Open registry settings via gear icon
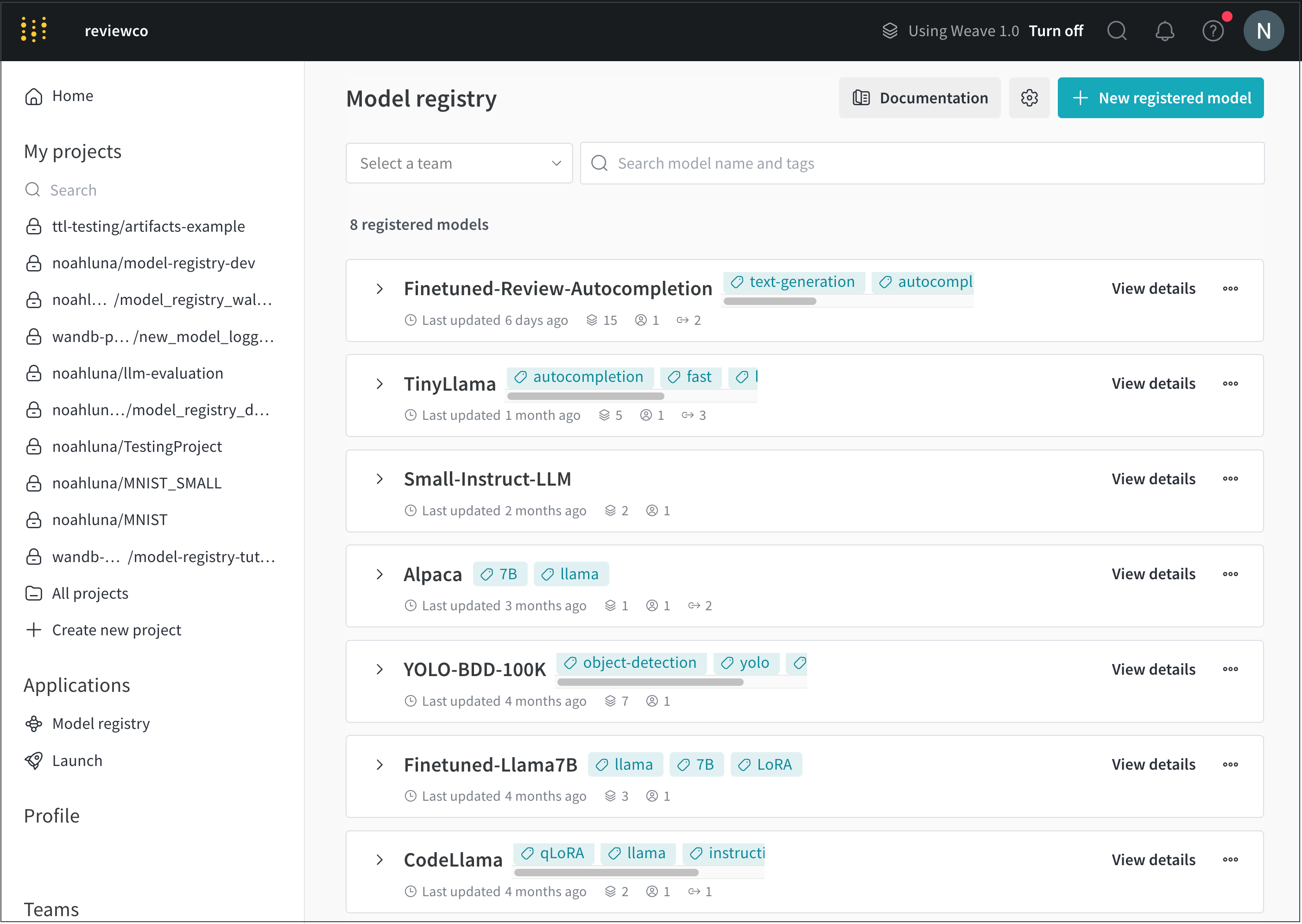1302x924 pixels. 1029,97
